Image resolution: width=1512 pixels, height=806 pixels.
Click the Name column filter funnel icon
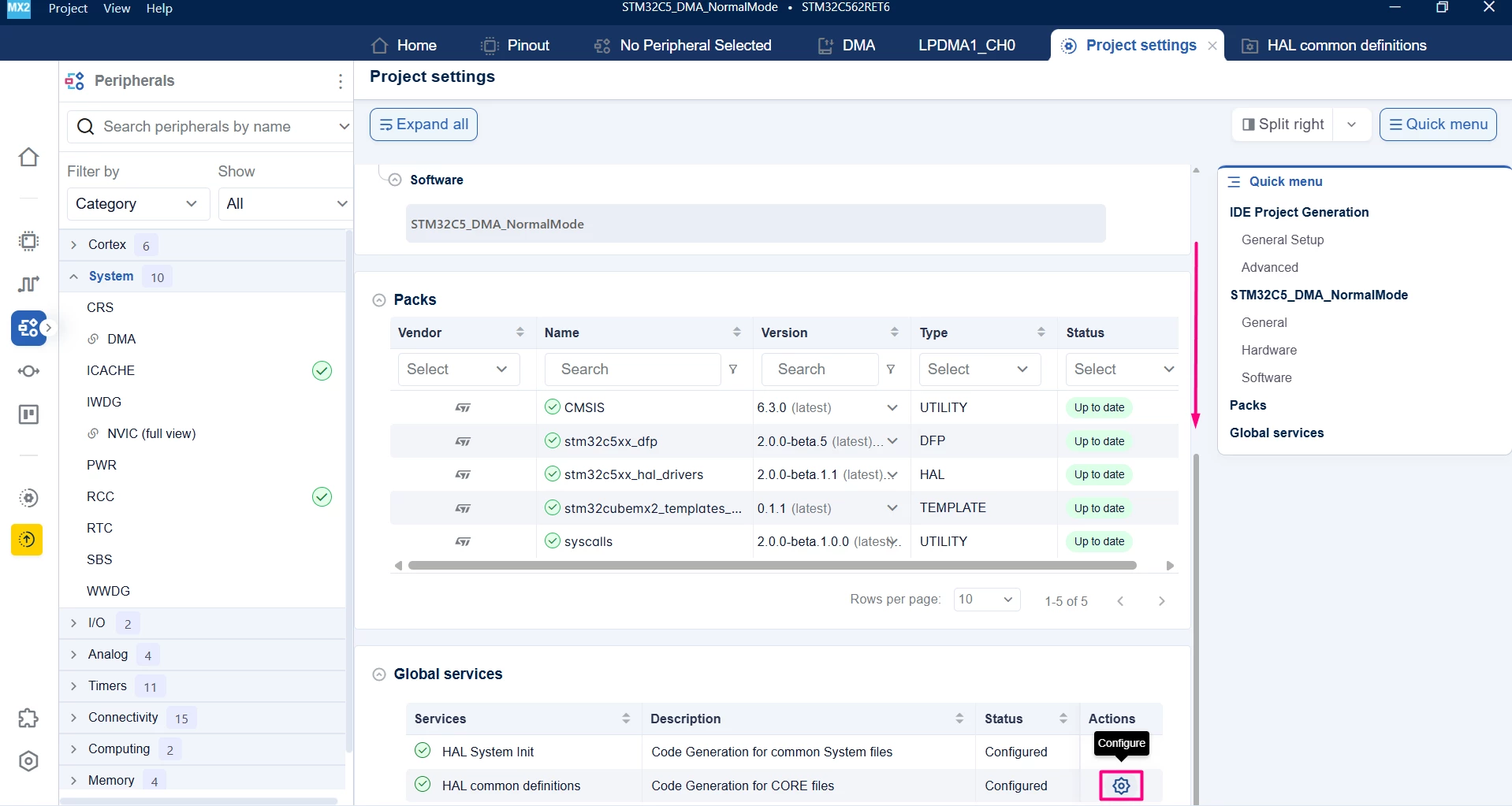point(732,370)
